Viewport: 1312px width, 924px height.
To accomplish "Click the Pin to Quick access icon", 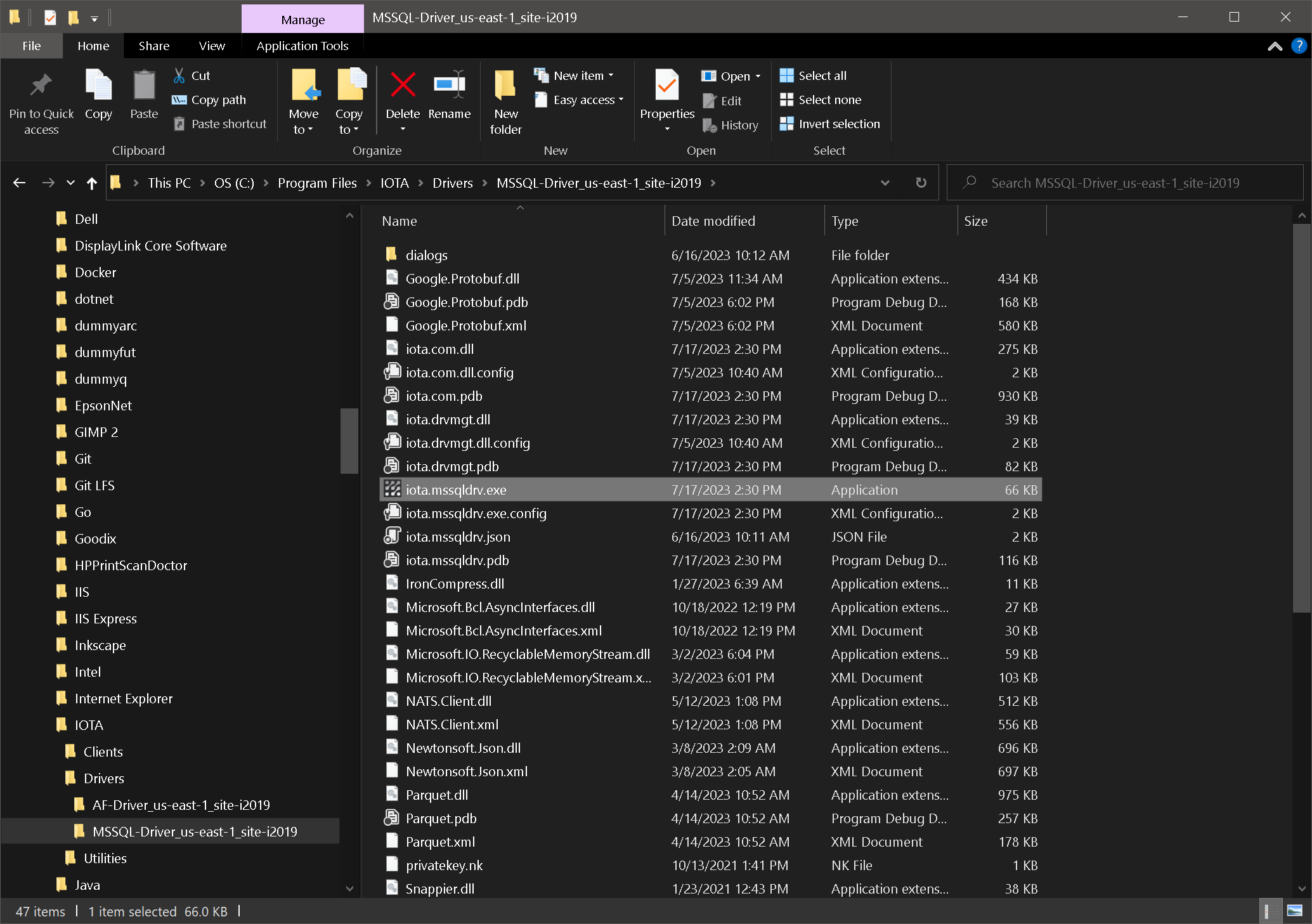I will [x=41, y=85].
